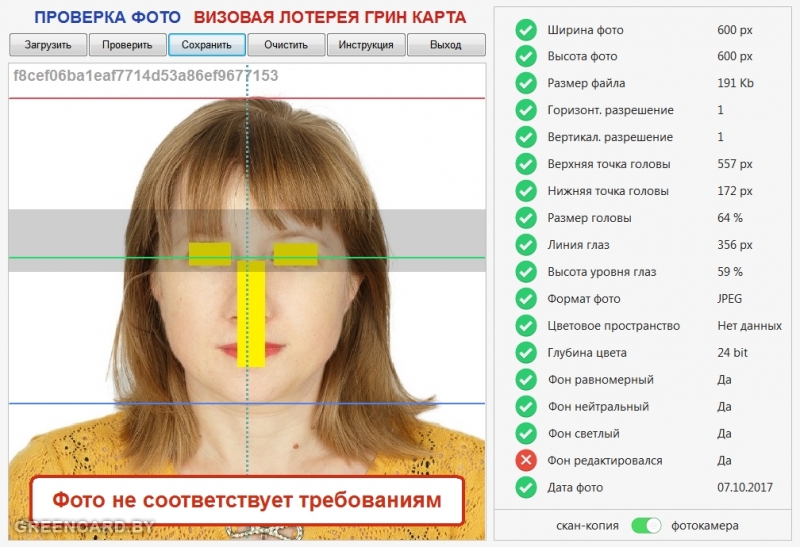
Task: Click green check icon next to Размер файла
Action: [x=526, y=83]
